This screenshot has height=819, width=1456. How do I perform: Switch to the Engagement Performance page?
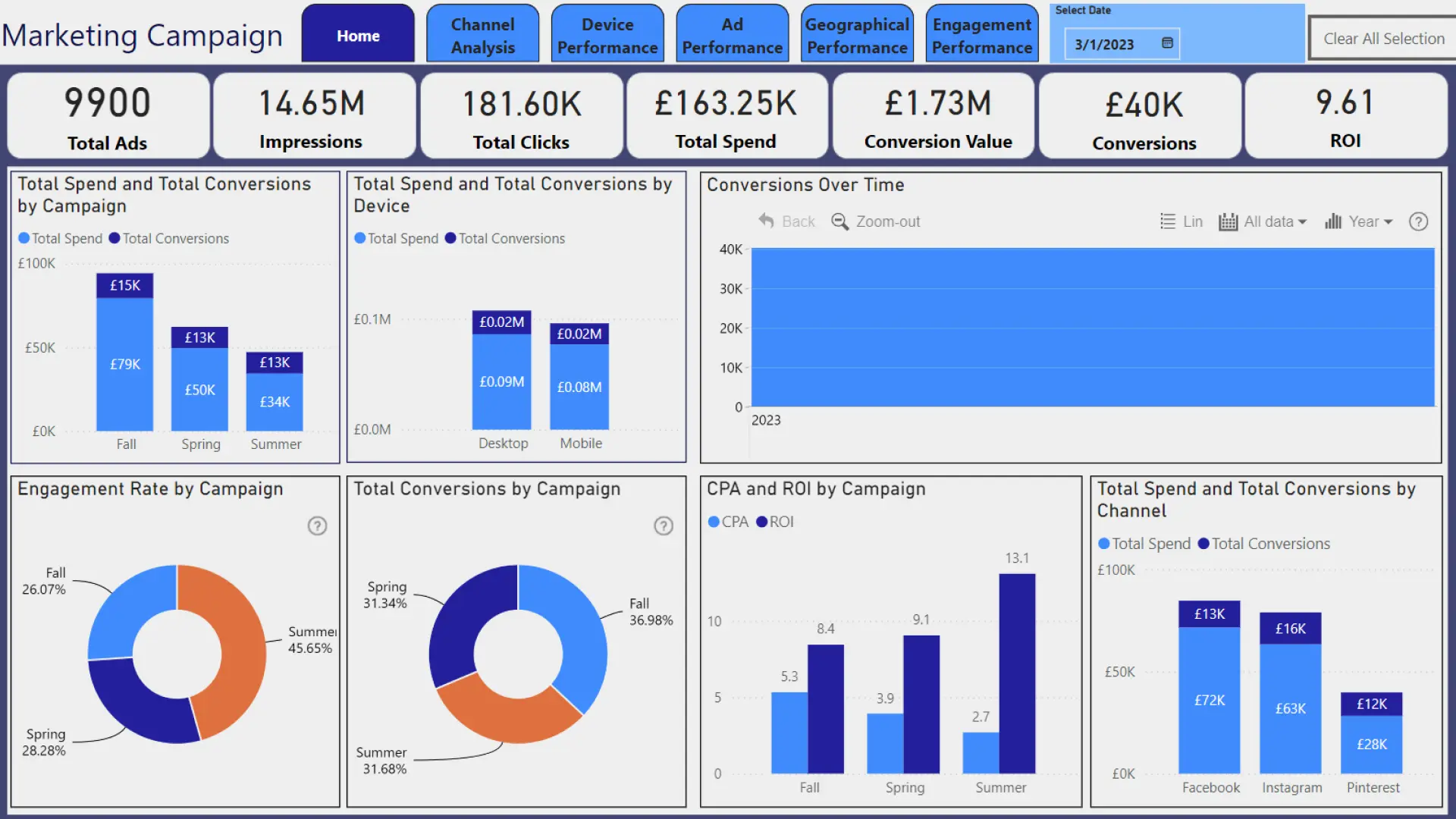coord(982,35)
